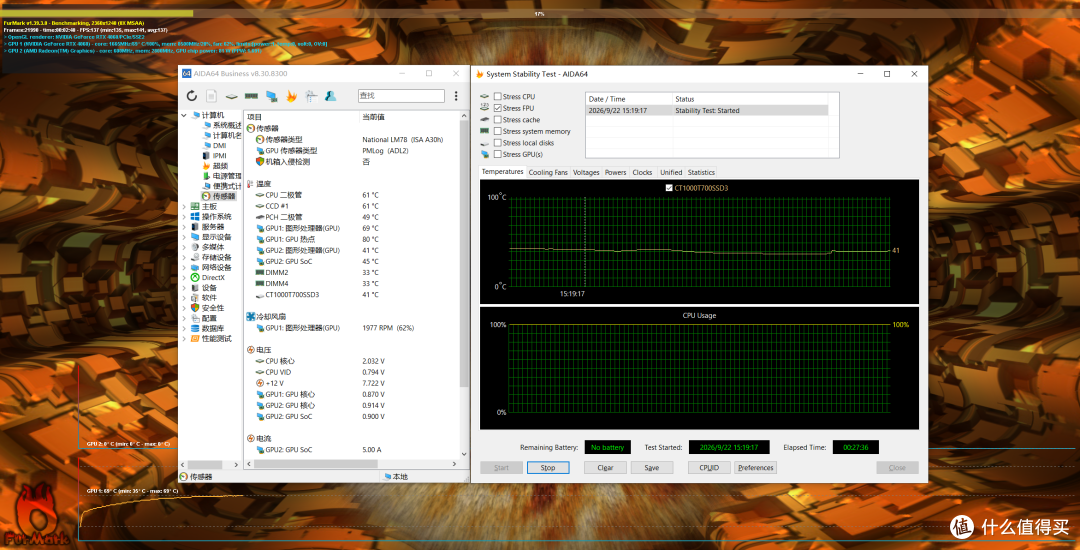Switch to the Clocks tab
1080x550 pixels.
pos(643,172)
